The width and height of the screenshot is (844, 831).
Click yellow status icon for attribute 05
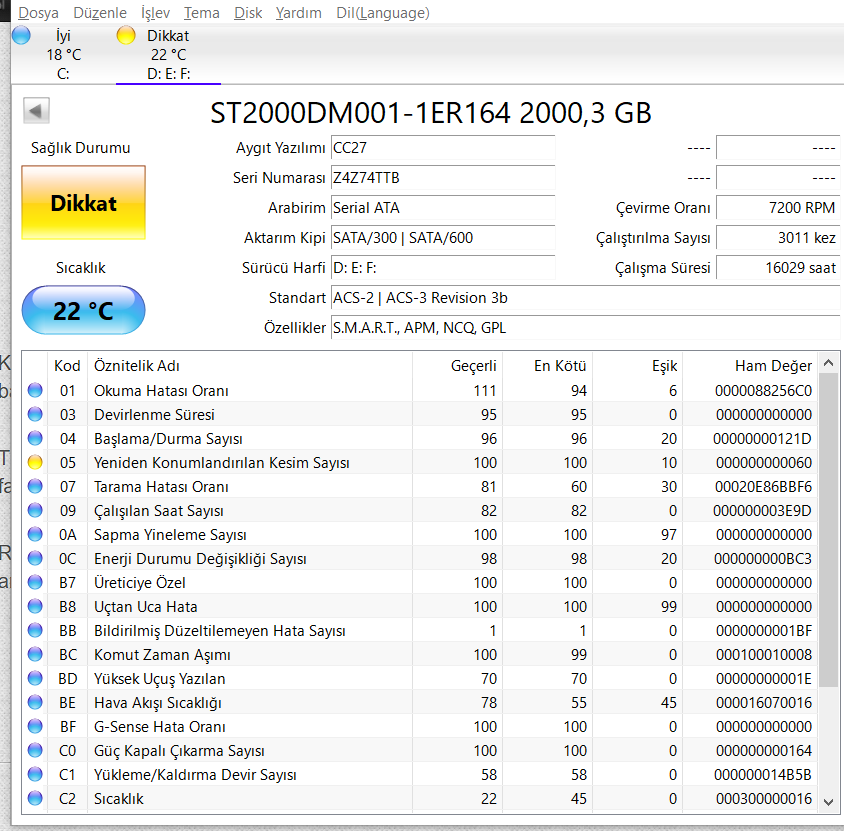36,463
